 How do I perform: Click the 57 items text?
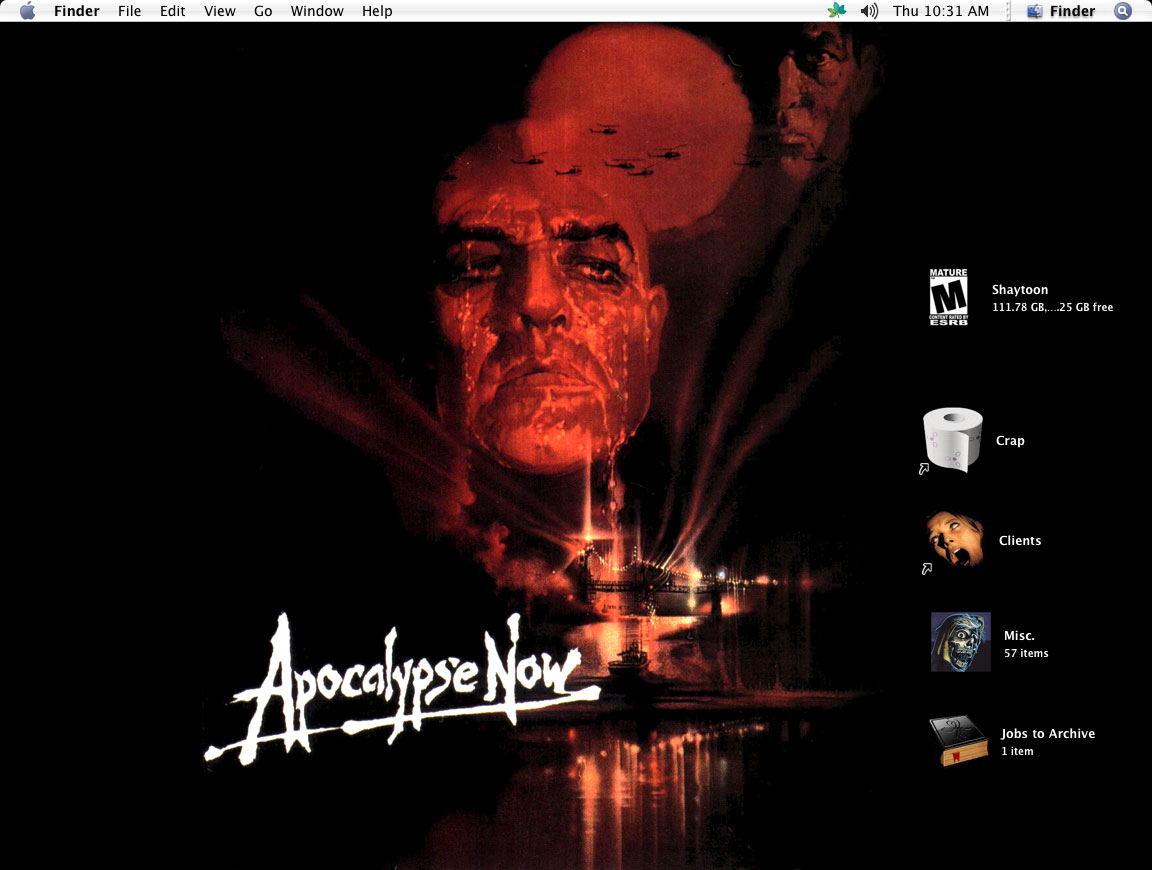(1026, 653)
